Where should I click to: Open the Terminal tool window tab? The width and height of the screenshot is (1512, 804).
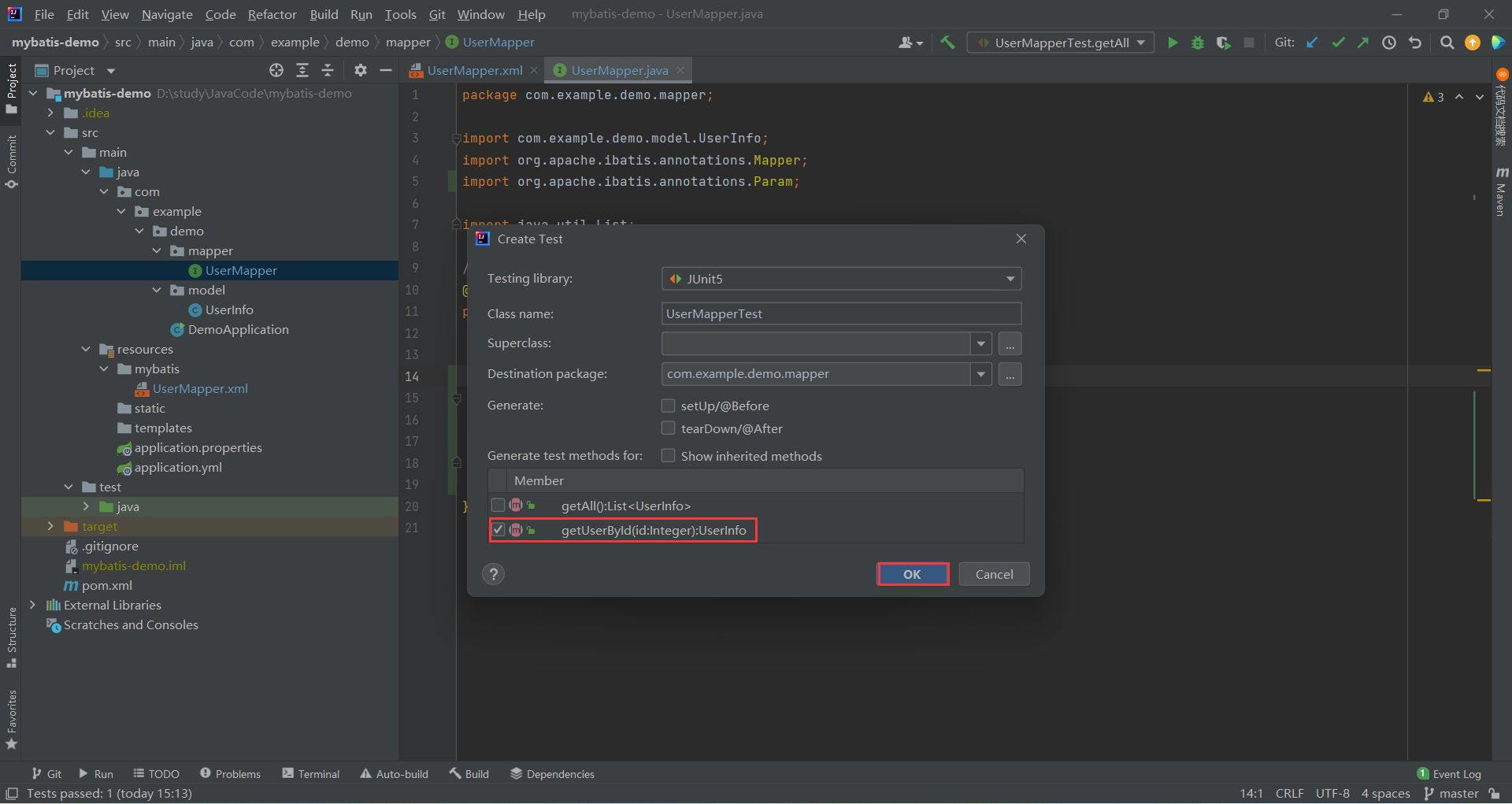click(x=311, y=774)
